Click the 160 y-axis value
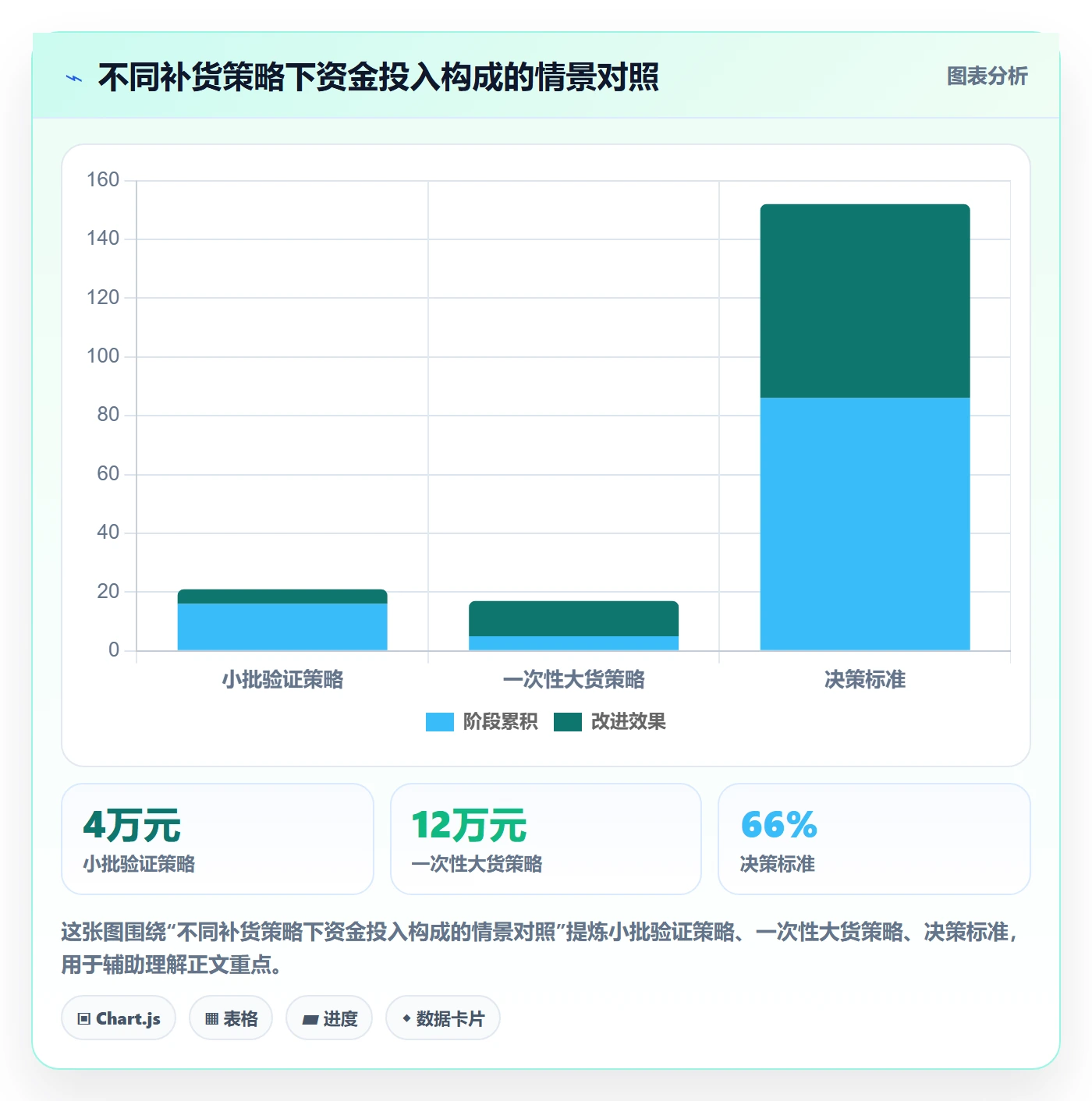 click(x=103, y=180)
